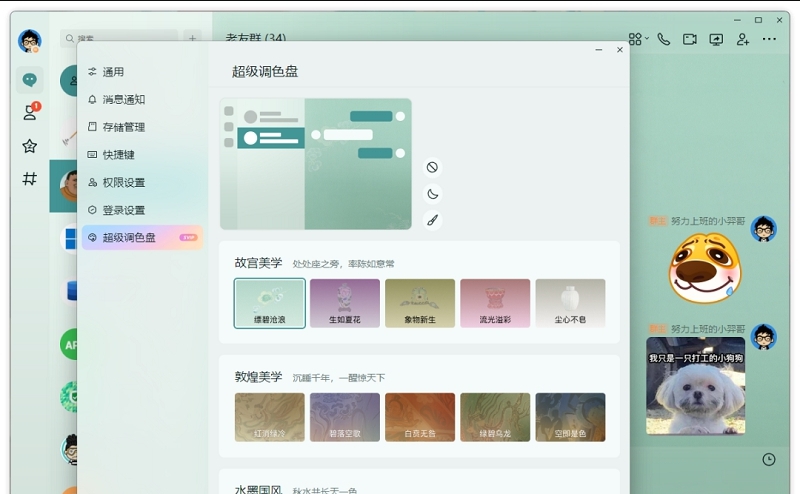The image size is (800, 494).
Task: Open the 通用 settings tab
Action: tap(113, 72)
